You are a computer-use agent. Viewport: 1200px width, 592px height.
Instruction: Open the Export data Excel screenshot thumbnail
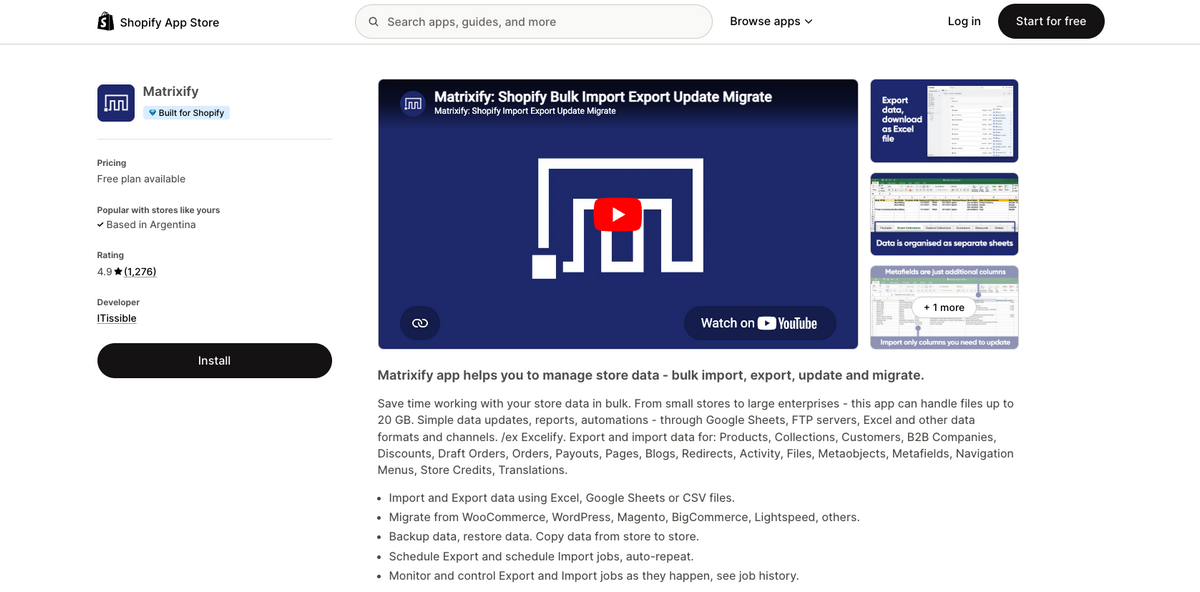944,121
